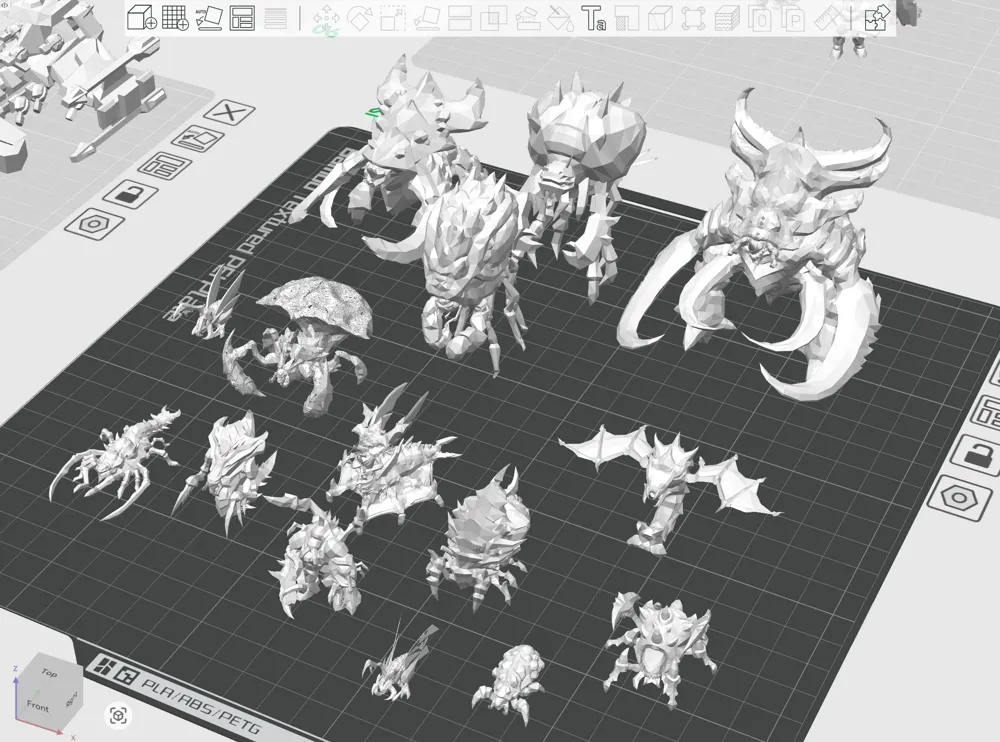Image resolution: width=1000 pixels, height=742 pixels.
Task: Click the PLA/ABS/PETG plate label
Action: click(201, 707)
